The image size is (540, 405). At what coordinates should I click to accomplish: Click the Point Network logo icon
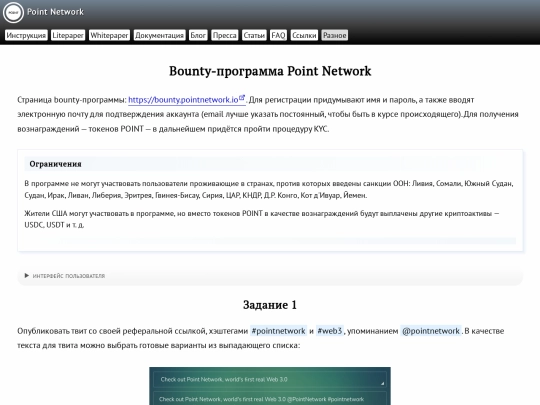click(13, 12)
